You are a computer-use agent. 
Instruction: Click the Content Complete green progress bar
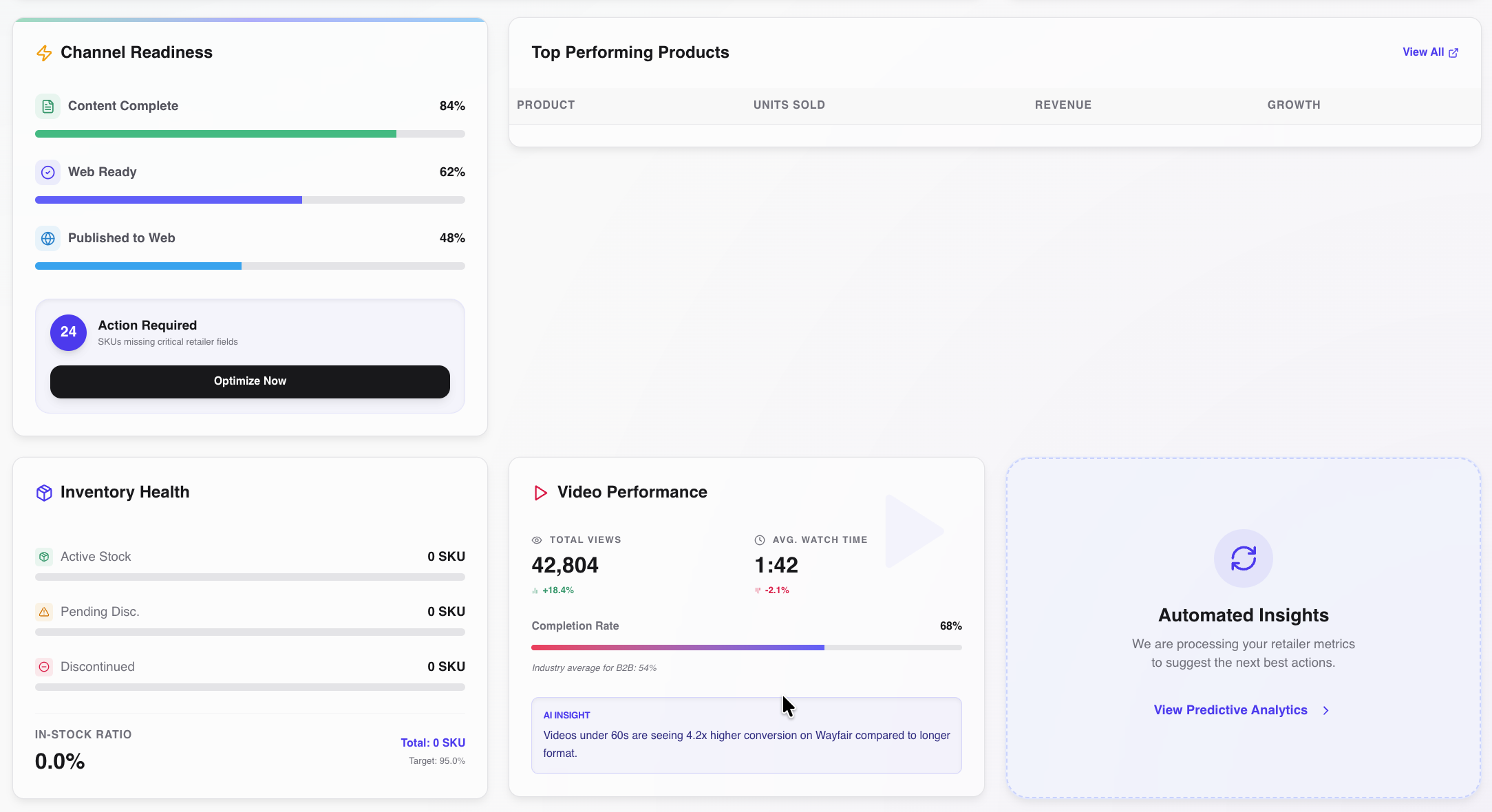coord(250,134)
